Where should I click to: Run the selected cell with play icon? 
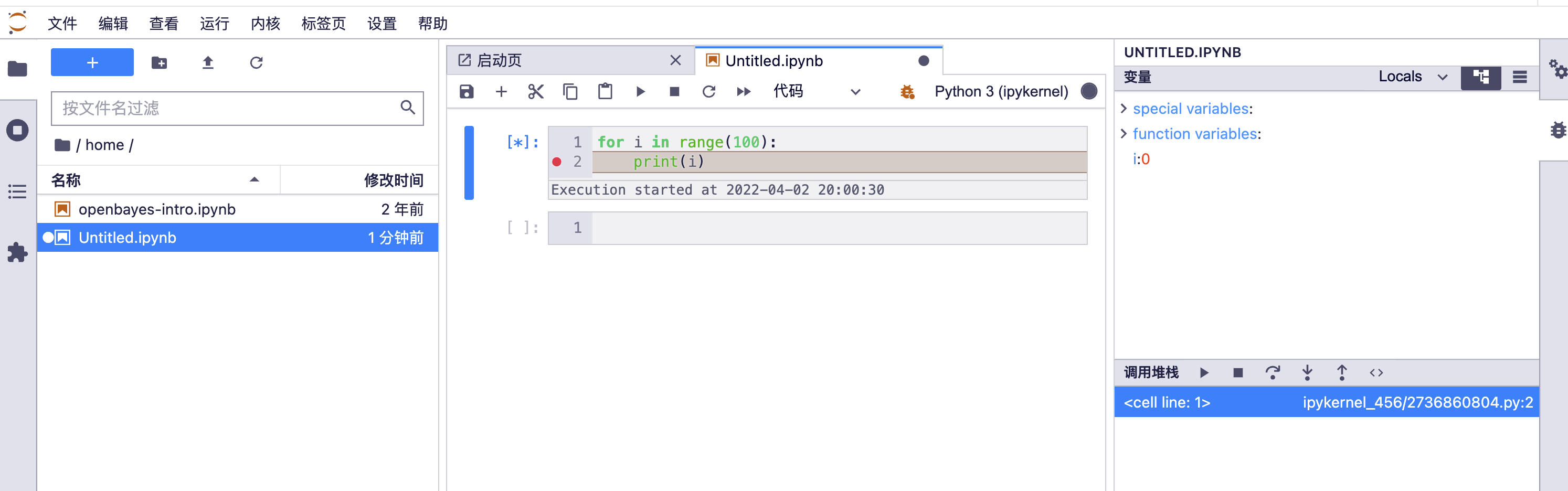640,92
